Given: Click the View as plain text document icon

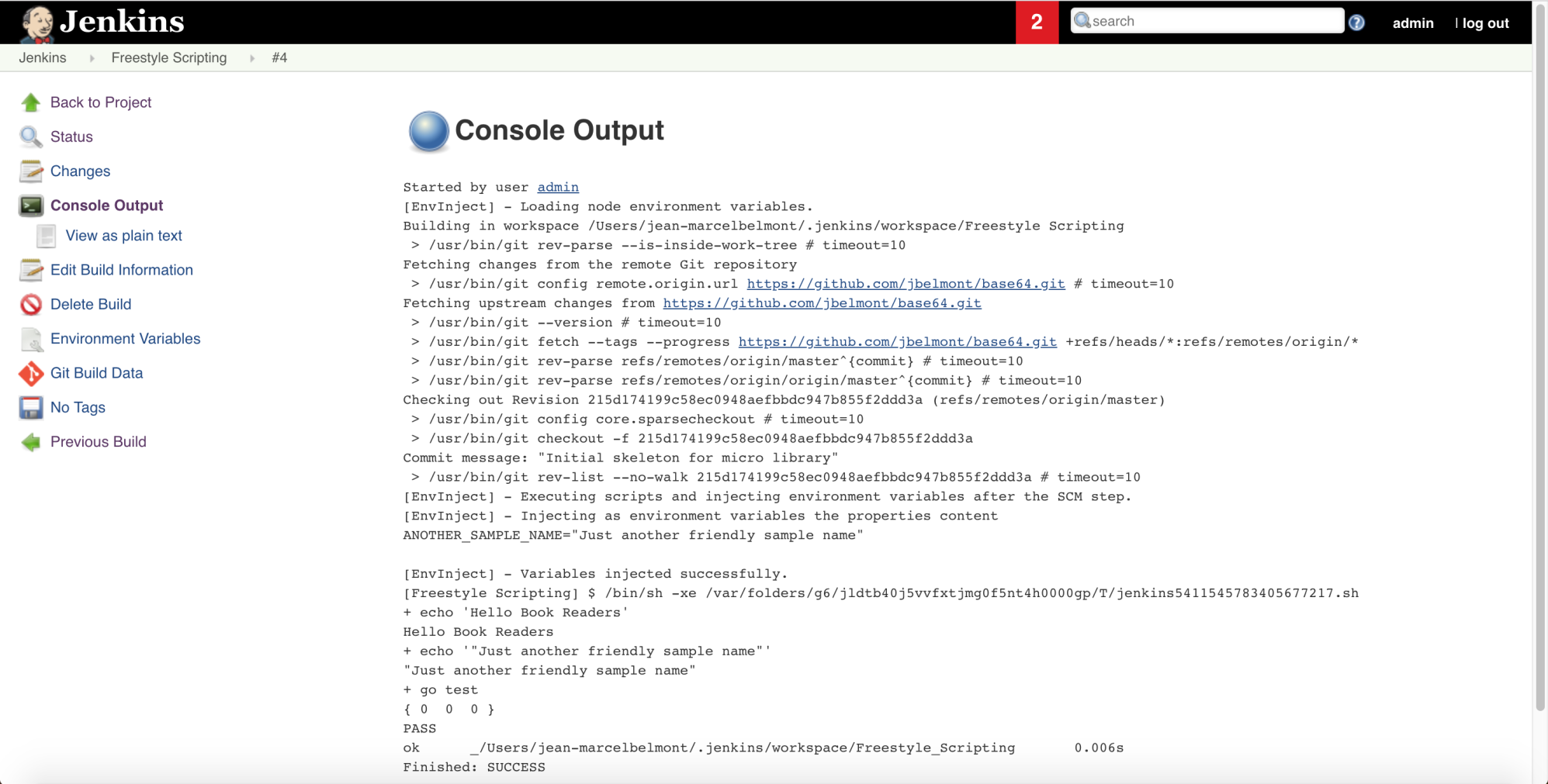Looking at the screenshot, I should (x=47, y=236).
